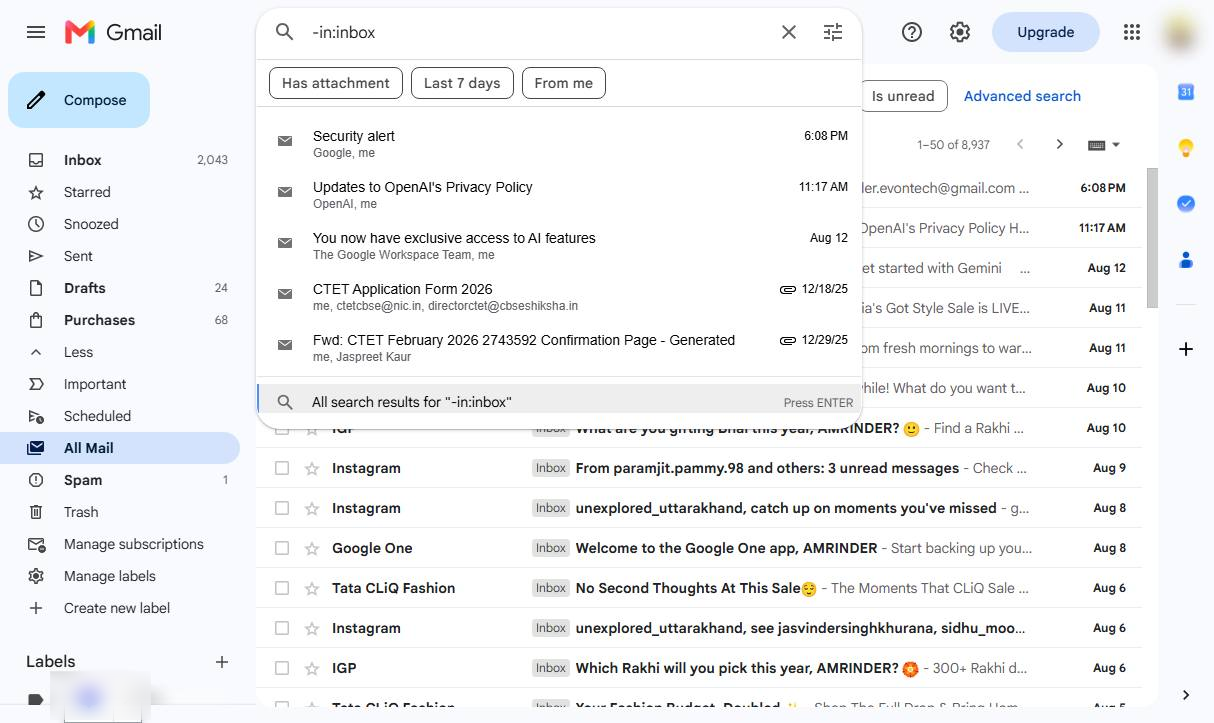Open Google account avatar
1214x723 pixels.
1180,32
